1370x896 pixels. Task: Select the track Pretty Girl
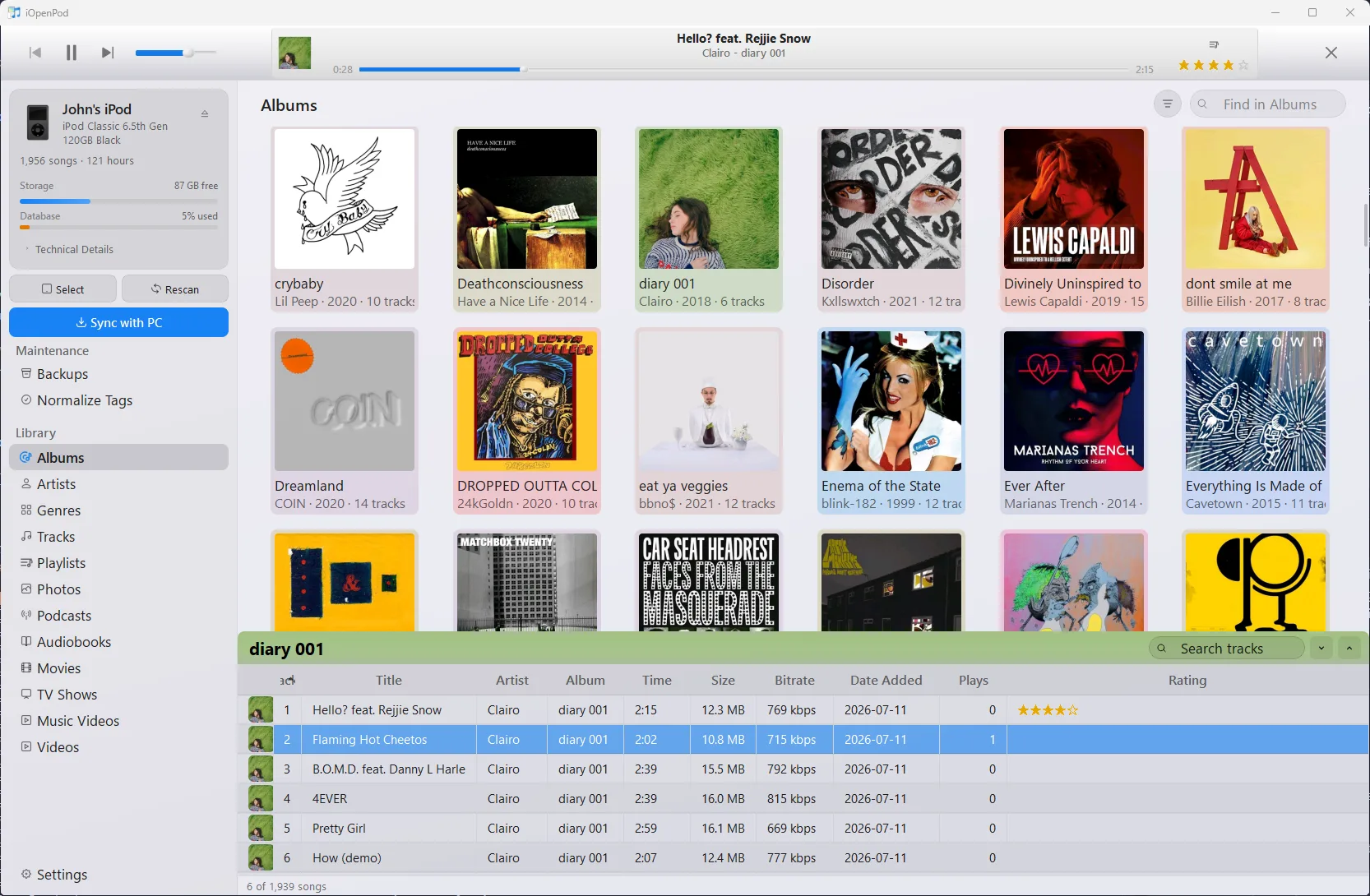803,829
